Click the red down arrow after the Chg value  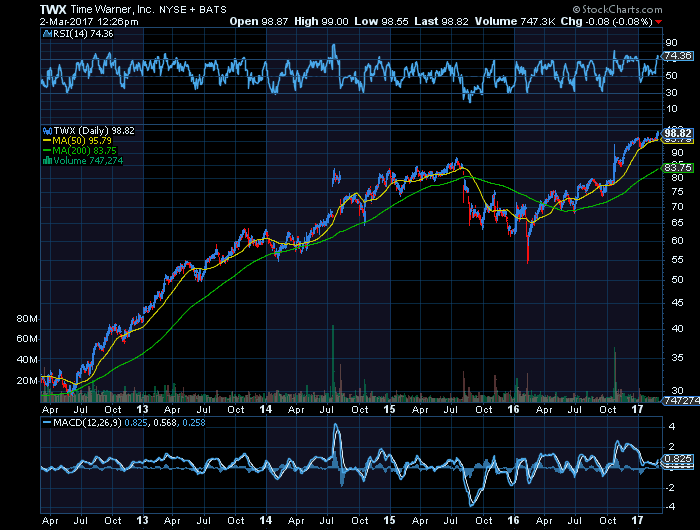tap(659, 22)
